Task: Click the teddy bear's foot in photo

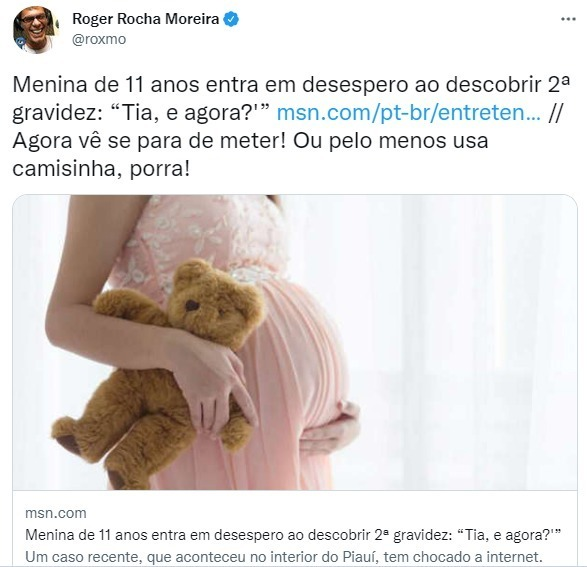Action: tap(68, 437)
